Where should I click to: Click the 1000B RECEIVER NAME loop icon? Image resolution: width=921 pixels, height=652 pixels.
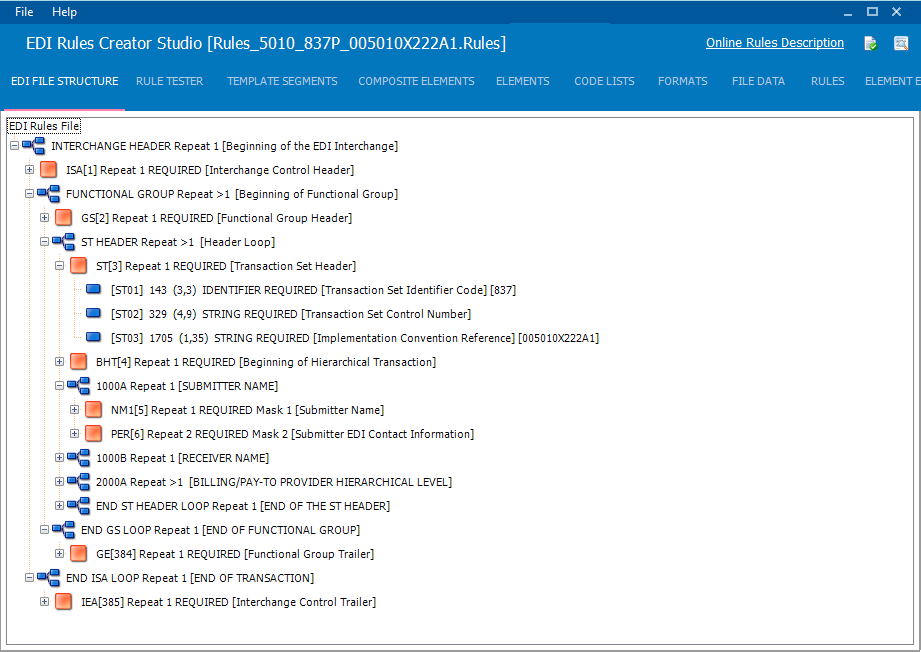pos(78,458)
